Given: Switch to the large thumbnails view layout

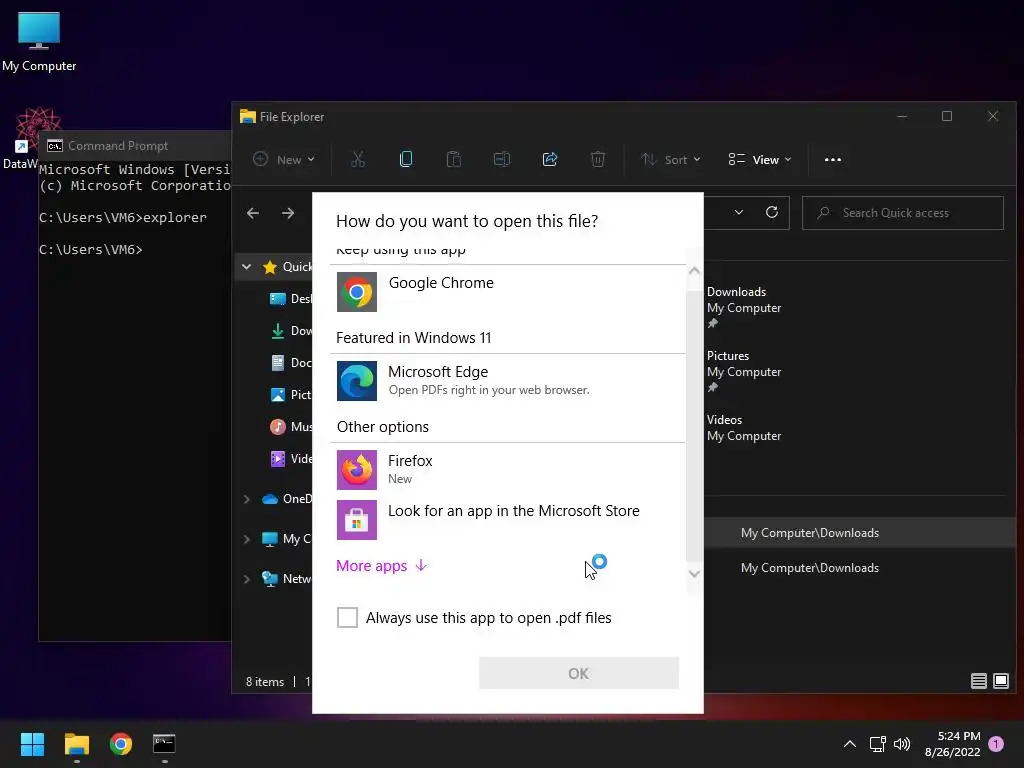Looking at the screenshot, I should tap(1000, 681).
